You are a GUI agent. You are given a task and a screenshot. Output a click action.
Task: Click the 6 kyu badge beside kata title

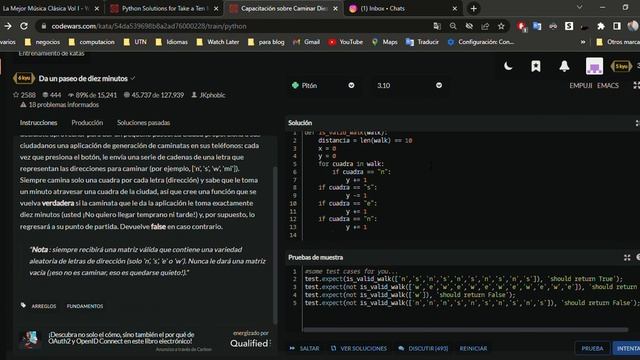tap(24, 78)
